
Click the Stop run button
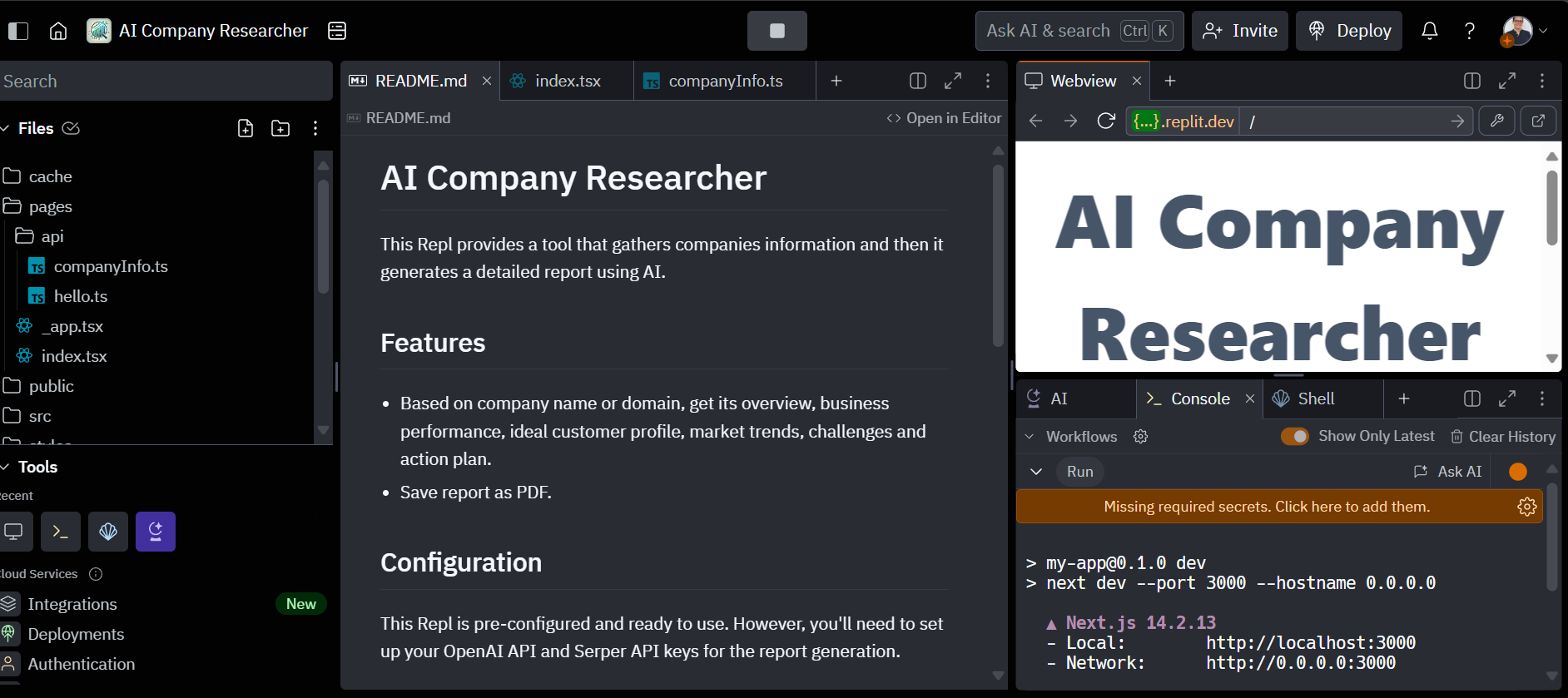(x=777, y=31)
